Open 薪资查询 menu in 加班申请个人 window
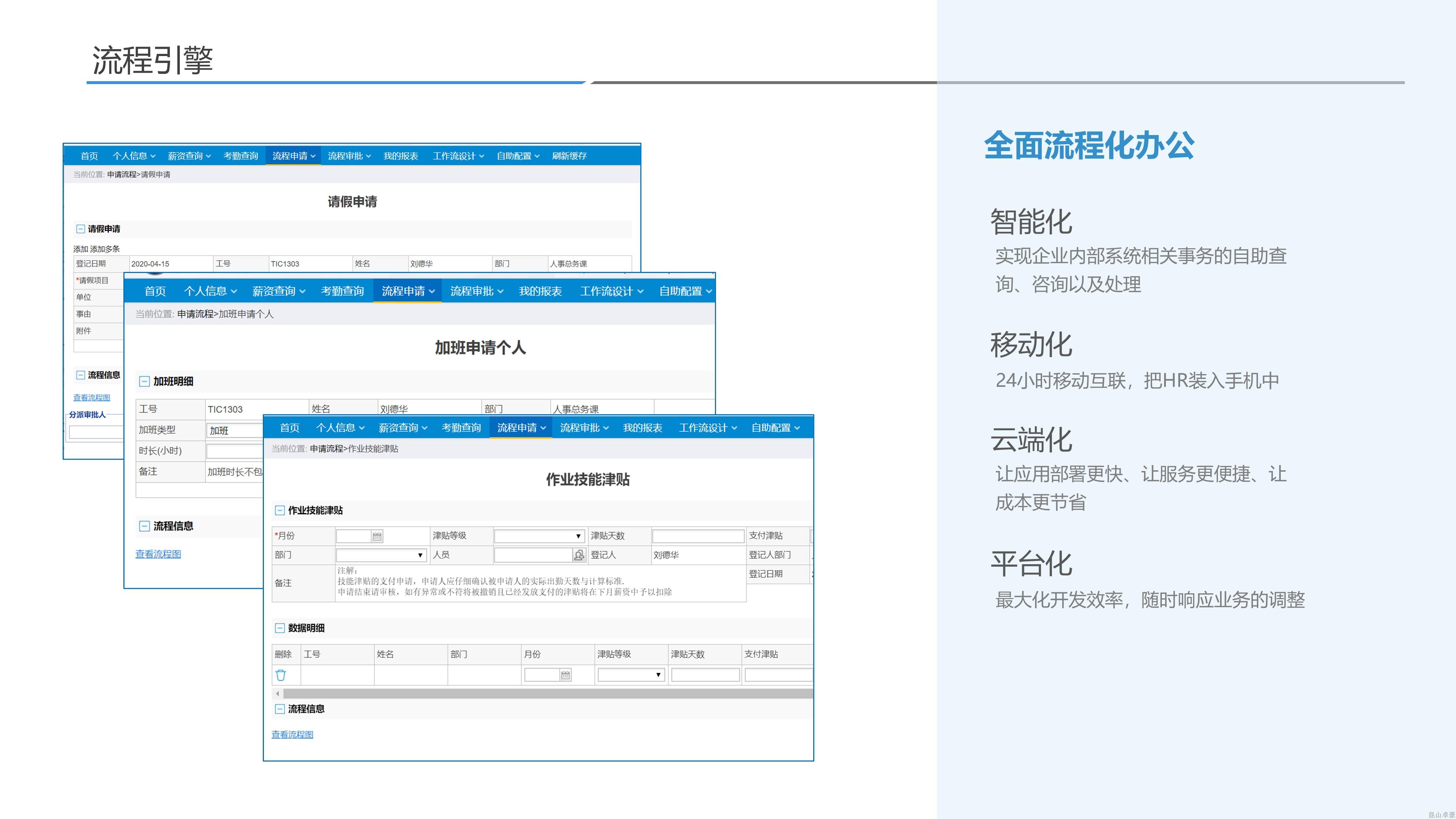This screenshot has width=1456, height=819. (278, 291)
